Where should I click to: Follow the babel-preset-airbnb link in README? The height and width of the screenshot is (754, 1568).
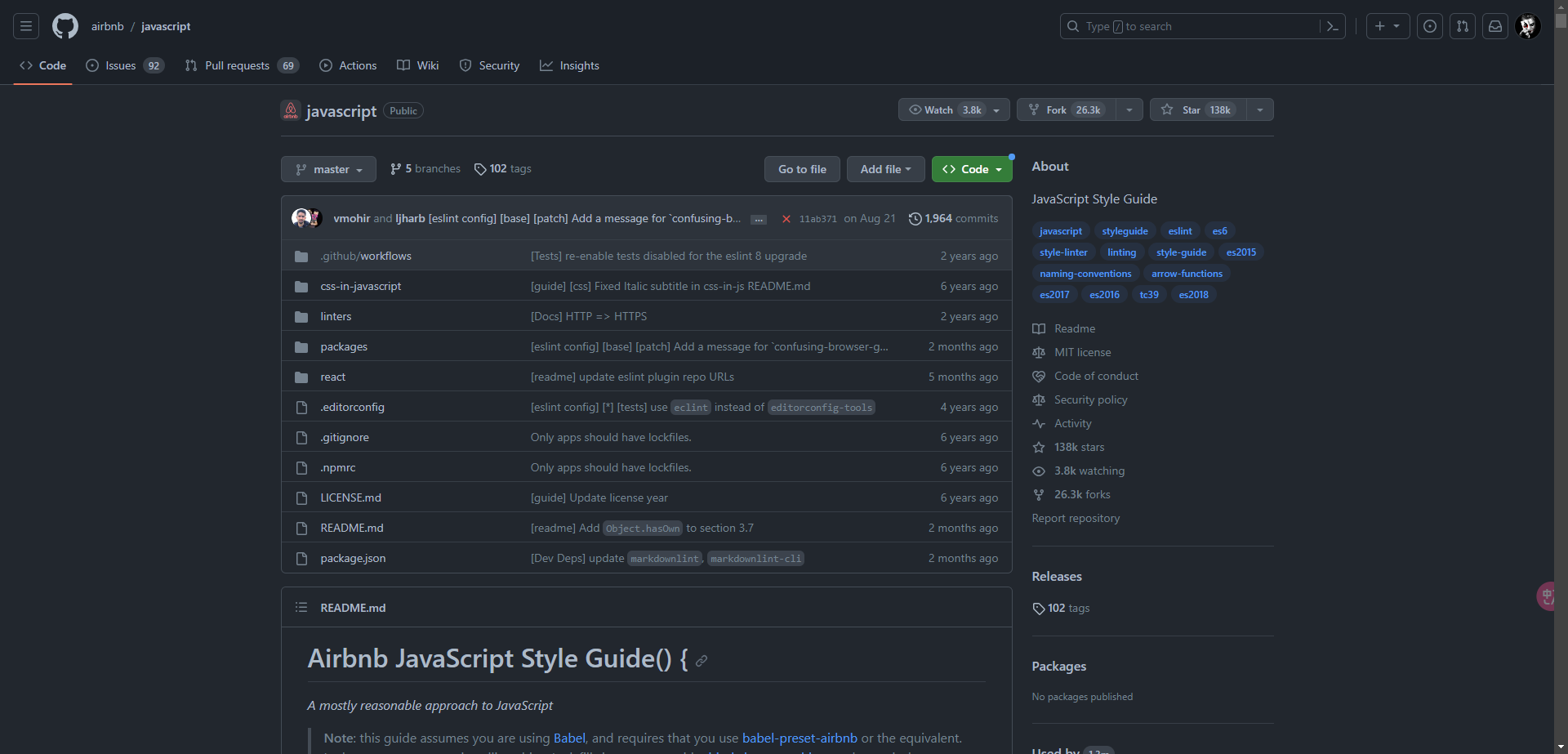(800, 738)
